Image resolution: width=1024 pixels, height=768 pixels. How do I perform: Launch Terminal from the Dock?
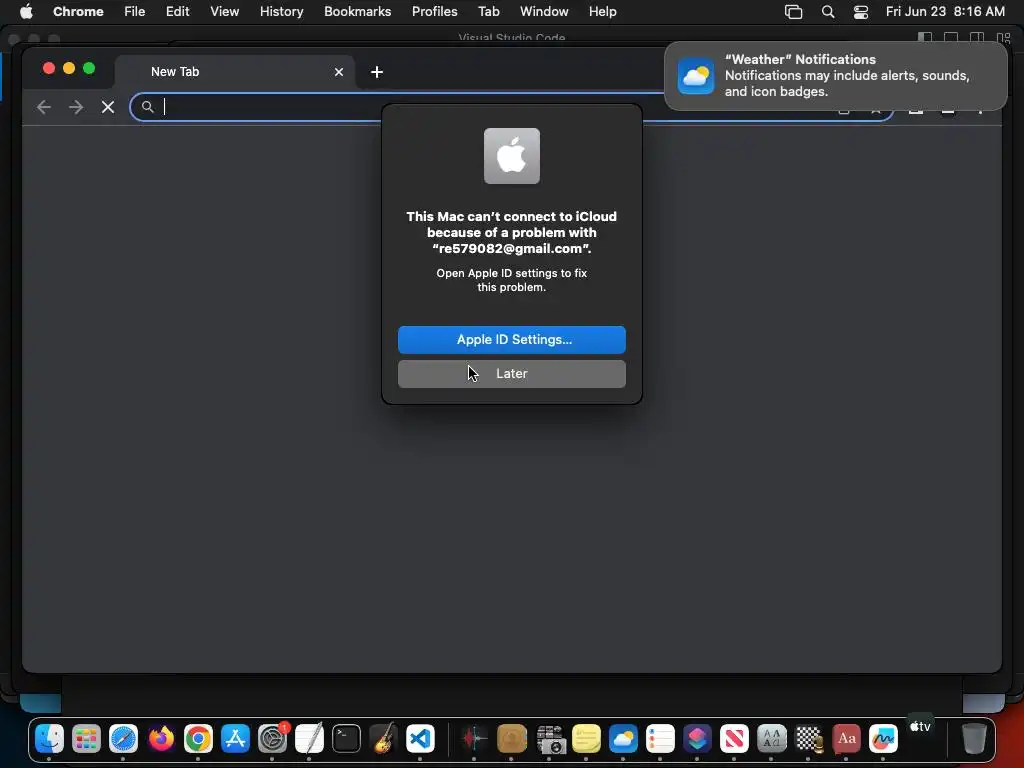(346, 739)
